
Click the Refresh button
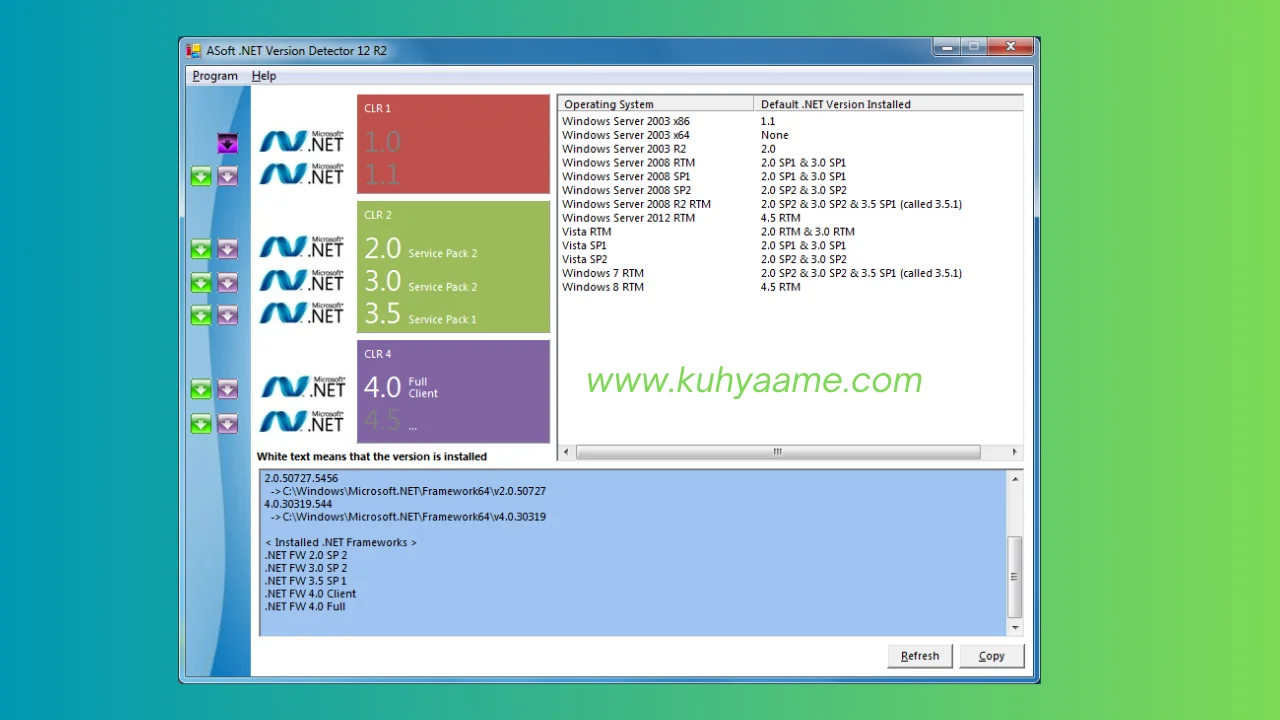coord(920,656)
